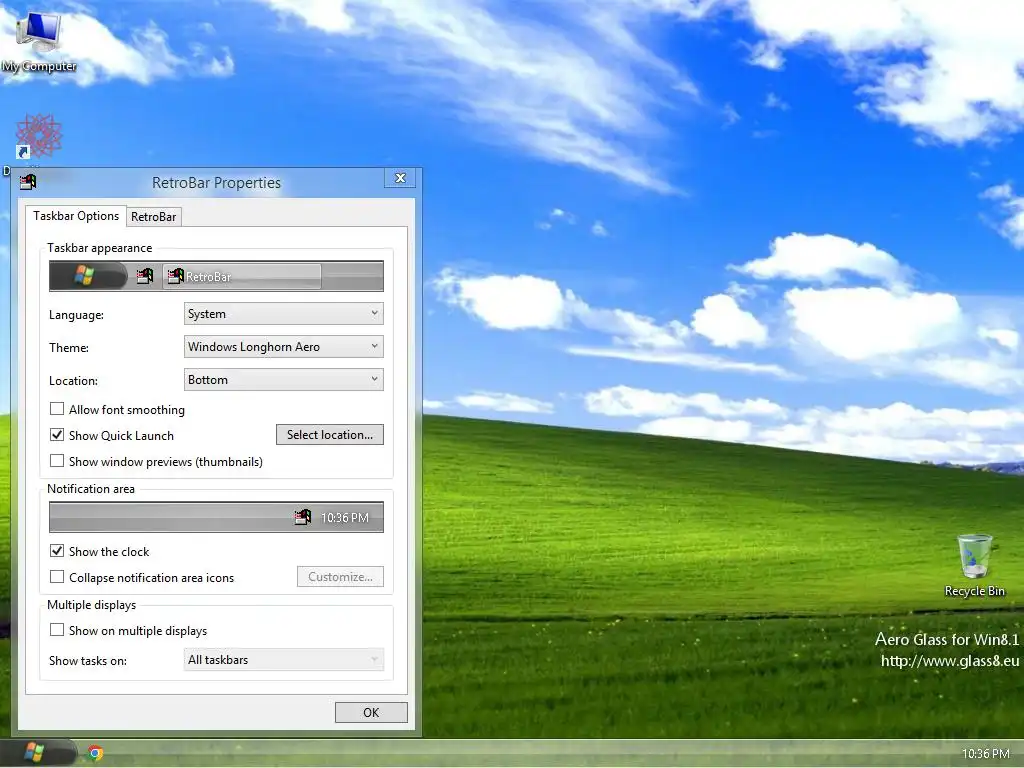The image size is (1024, 768).
Task: Click the Theme: label
Action: pos(69,347)
